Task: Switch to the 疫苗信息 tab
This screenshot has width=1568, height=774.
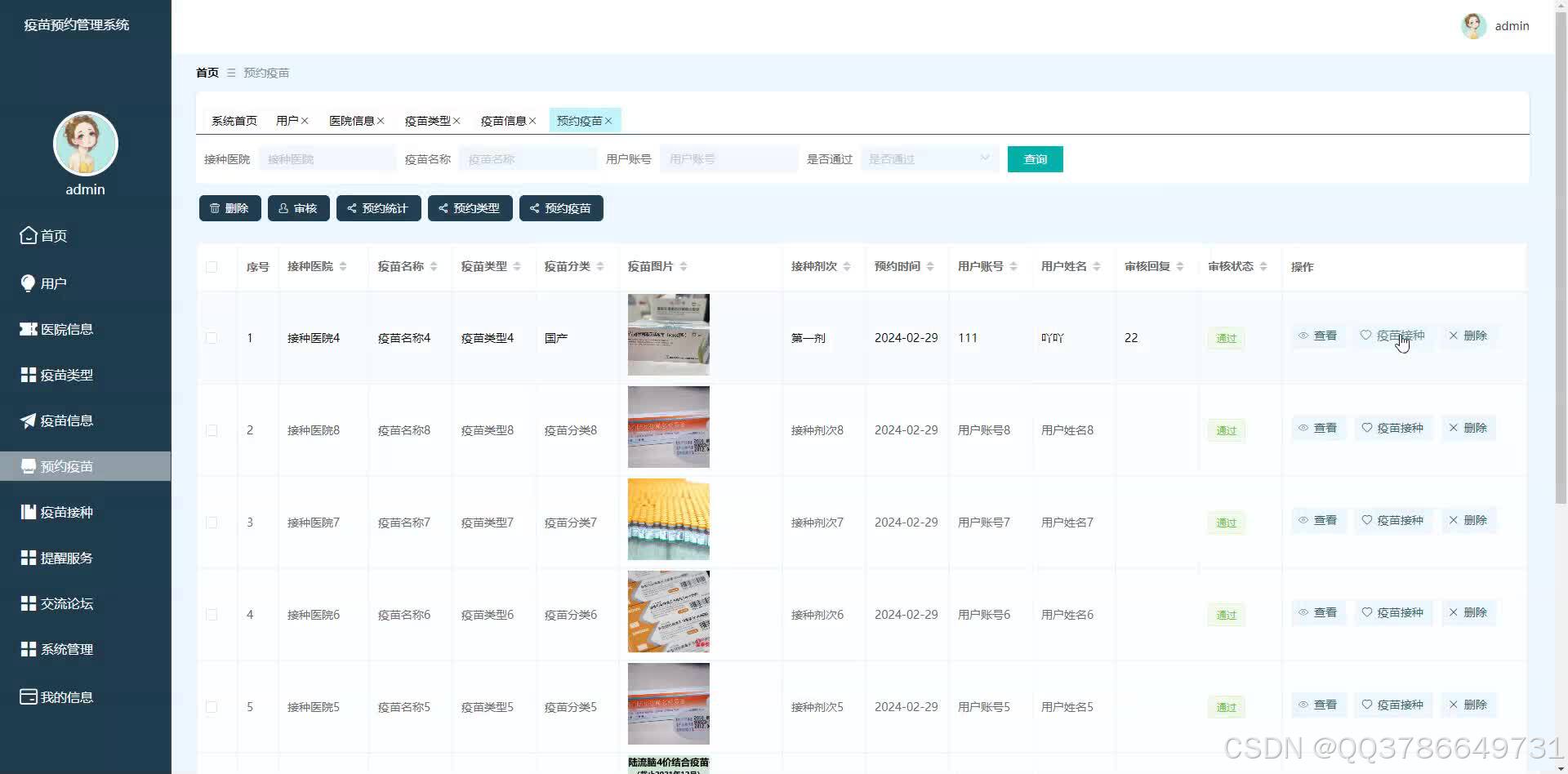Action: point(503,121)
